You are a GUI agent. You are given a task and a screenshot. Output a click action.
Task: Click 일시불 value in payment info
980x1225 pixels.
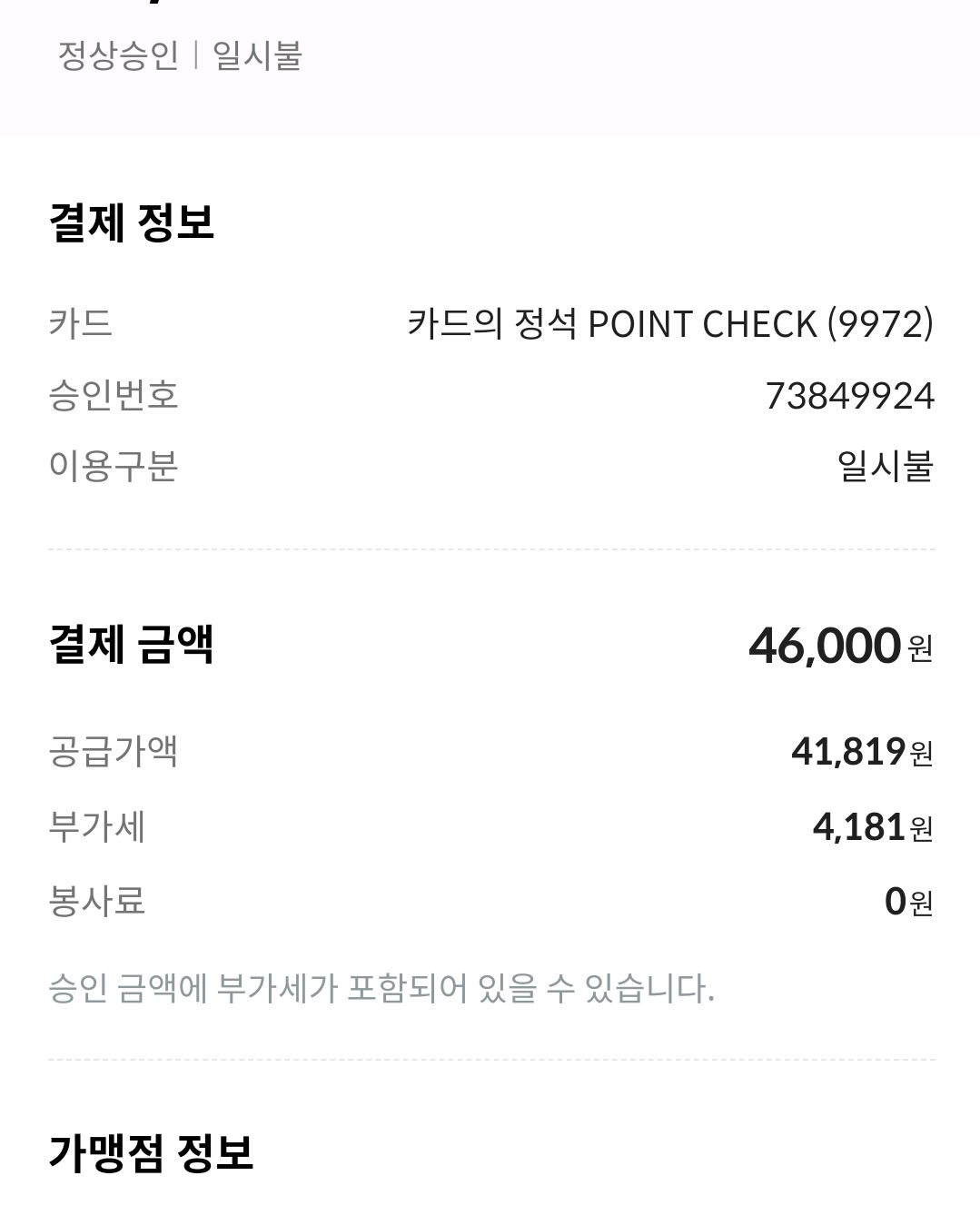coord(886,467)
